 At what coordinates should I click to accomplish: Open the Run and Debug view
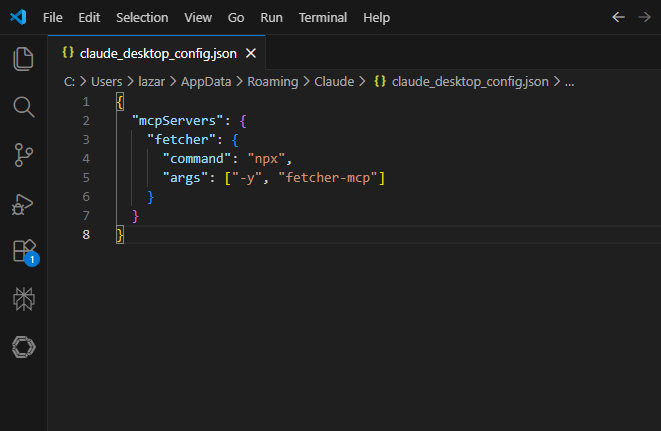(23, 205)
